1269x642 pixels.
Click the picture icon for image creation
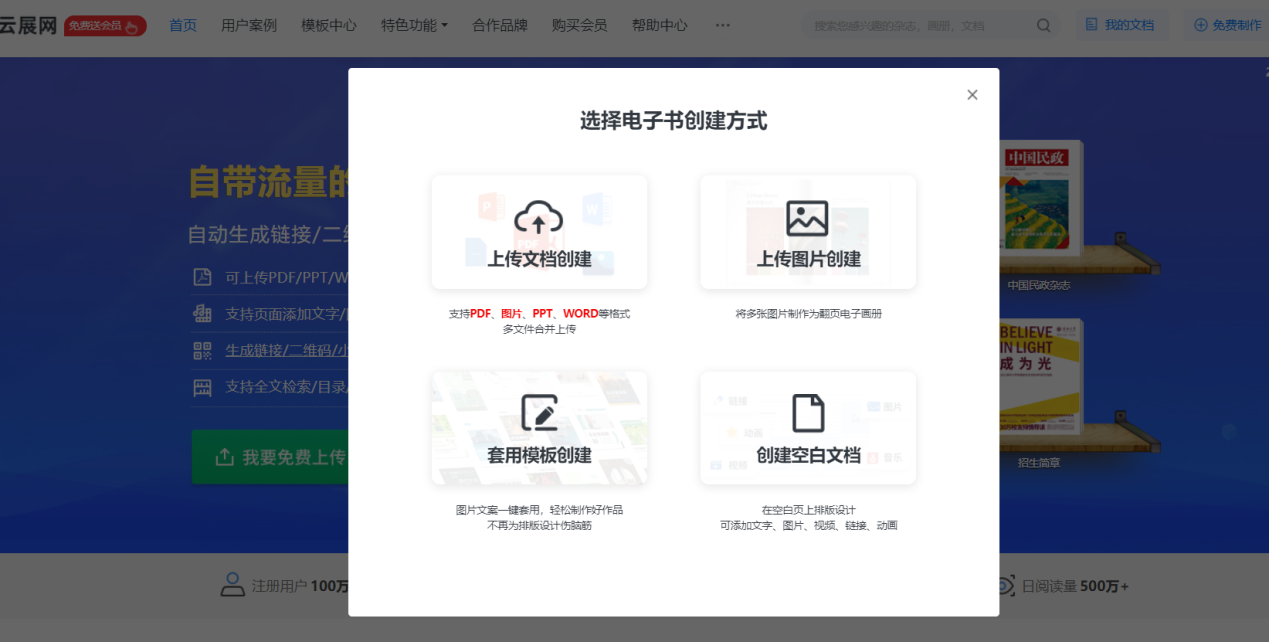pos(807,218)
